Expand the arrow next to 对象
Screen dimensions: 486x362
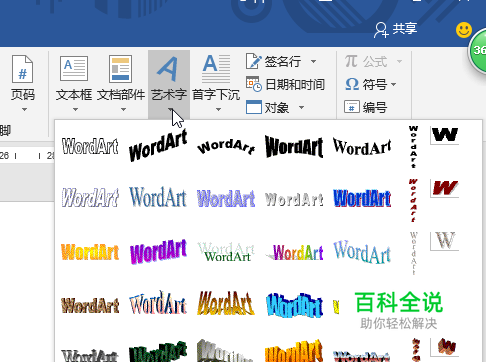tap(301, 107)
